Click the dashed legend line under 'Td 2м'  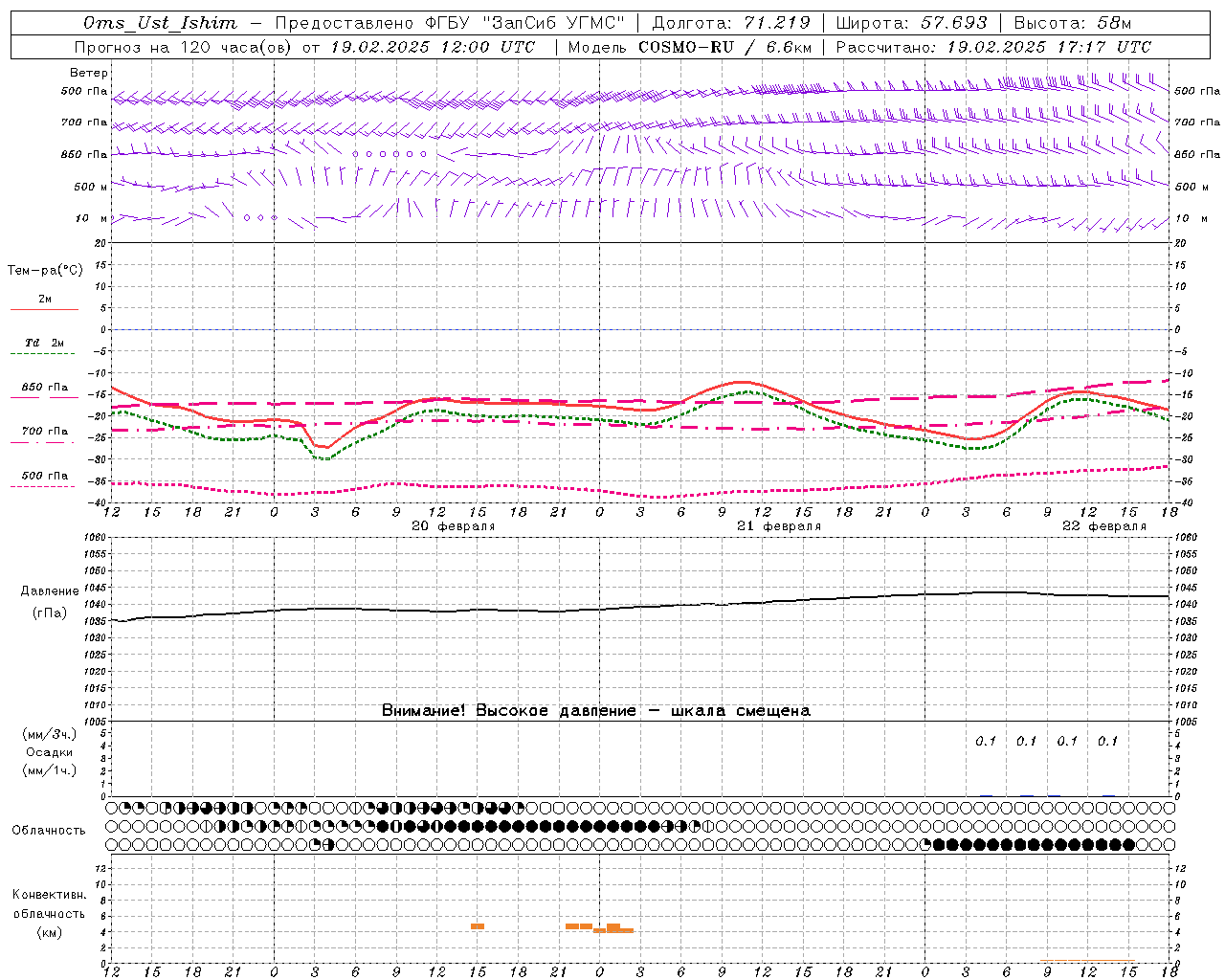(x=44, y=354)
